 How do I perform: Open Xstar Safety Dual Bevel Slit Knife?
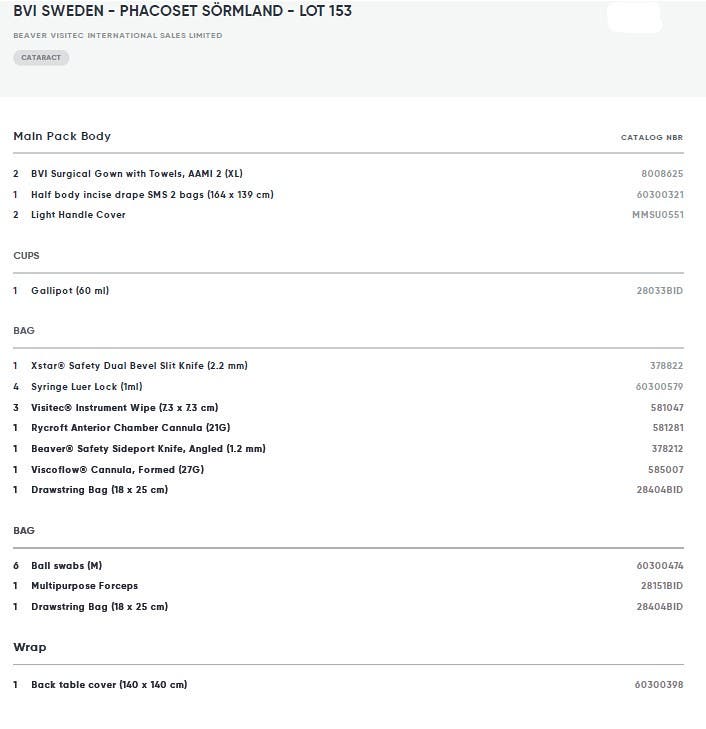[x=139, y=366]
